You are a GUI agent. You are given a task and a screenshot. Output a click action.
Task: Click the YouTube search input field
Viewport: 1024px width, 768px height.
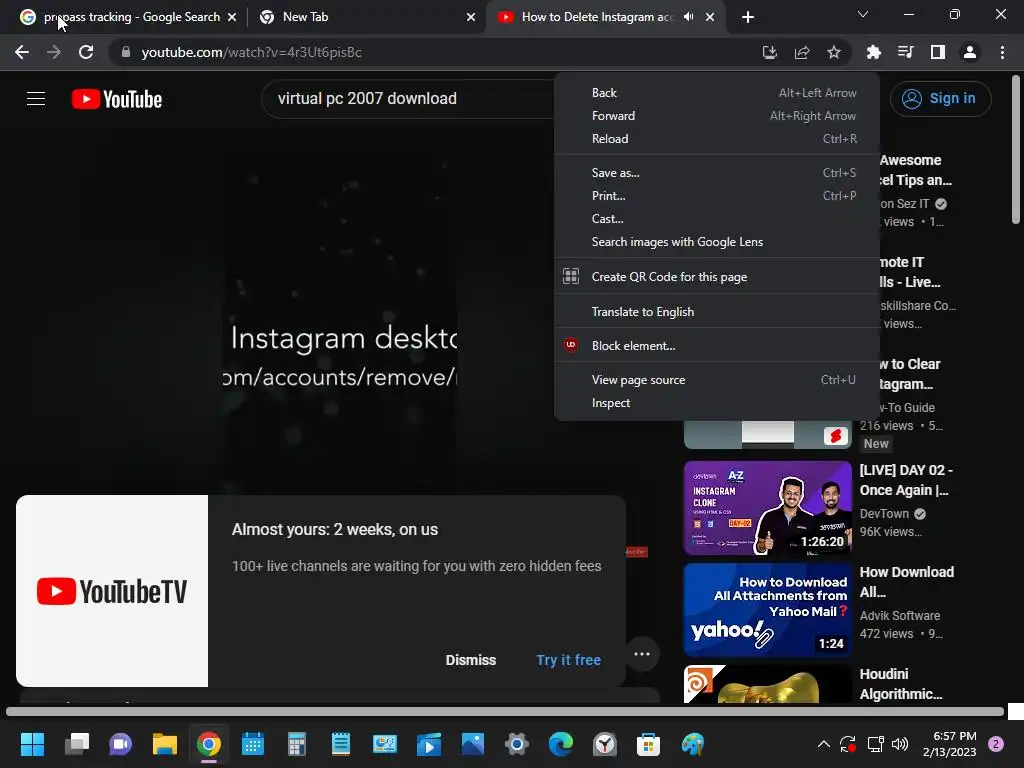point(408,99)
